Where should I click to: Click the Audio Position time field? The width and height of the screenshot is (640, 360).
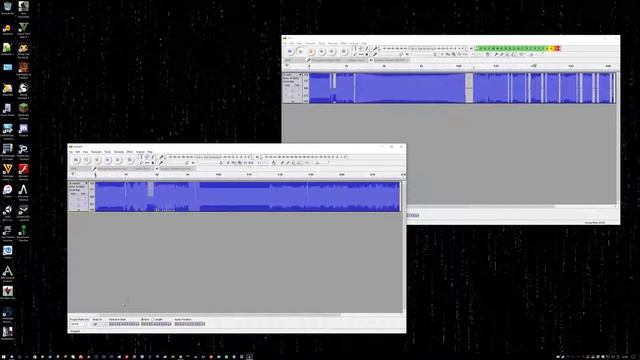pyautogui.click(x=190, y=324)
